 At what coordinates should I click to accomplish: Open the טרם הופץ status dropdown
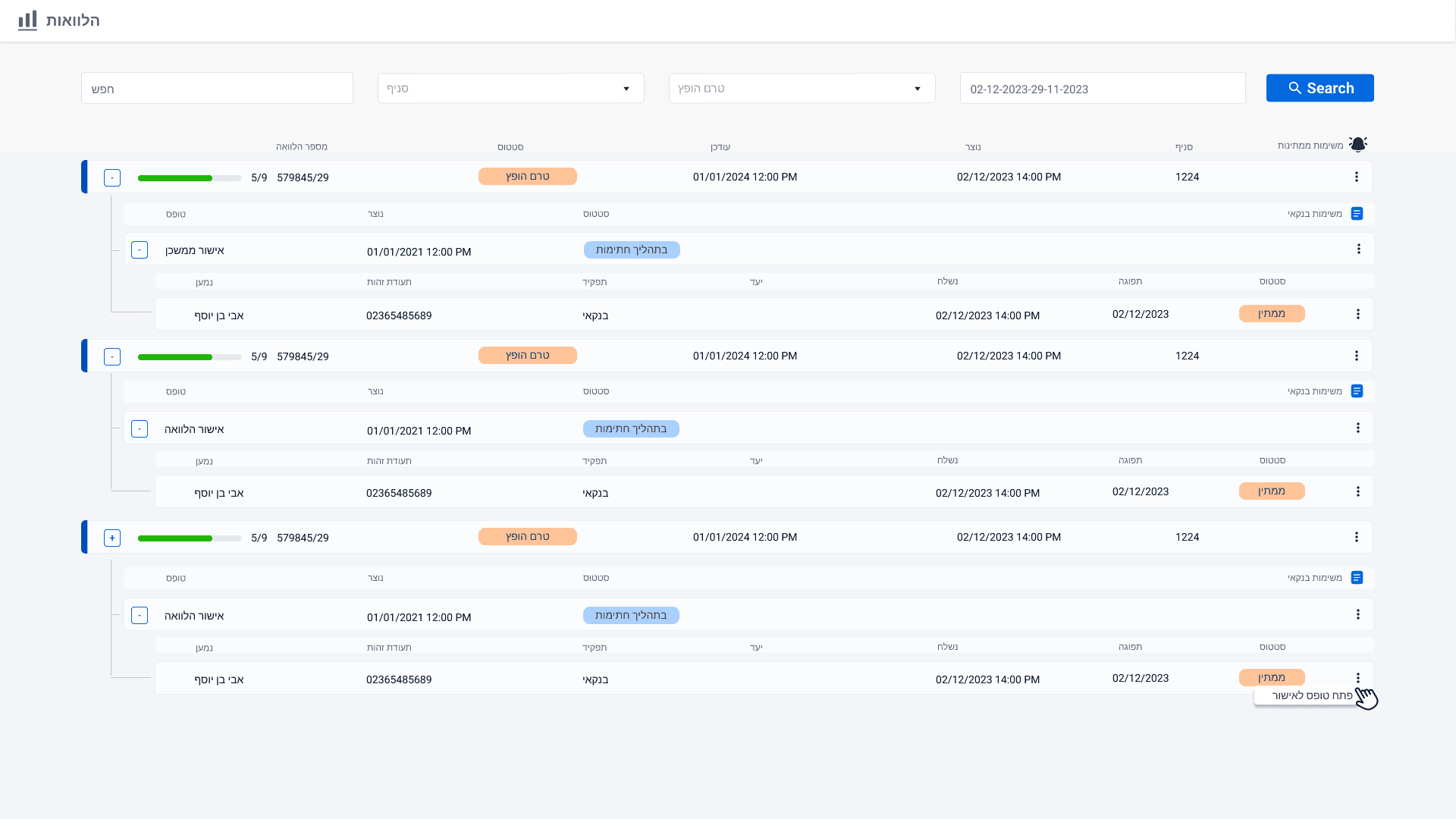pos(802,89)
